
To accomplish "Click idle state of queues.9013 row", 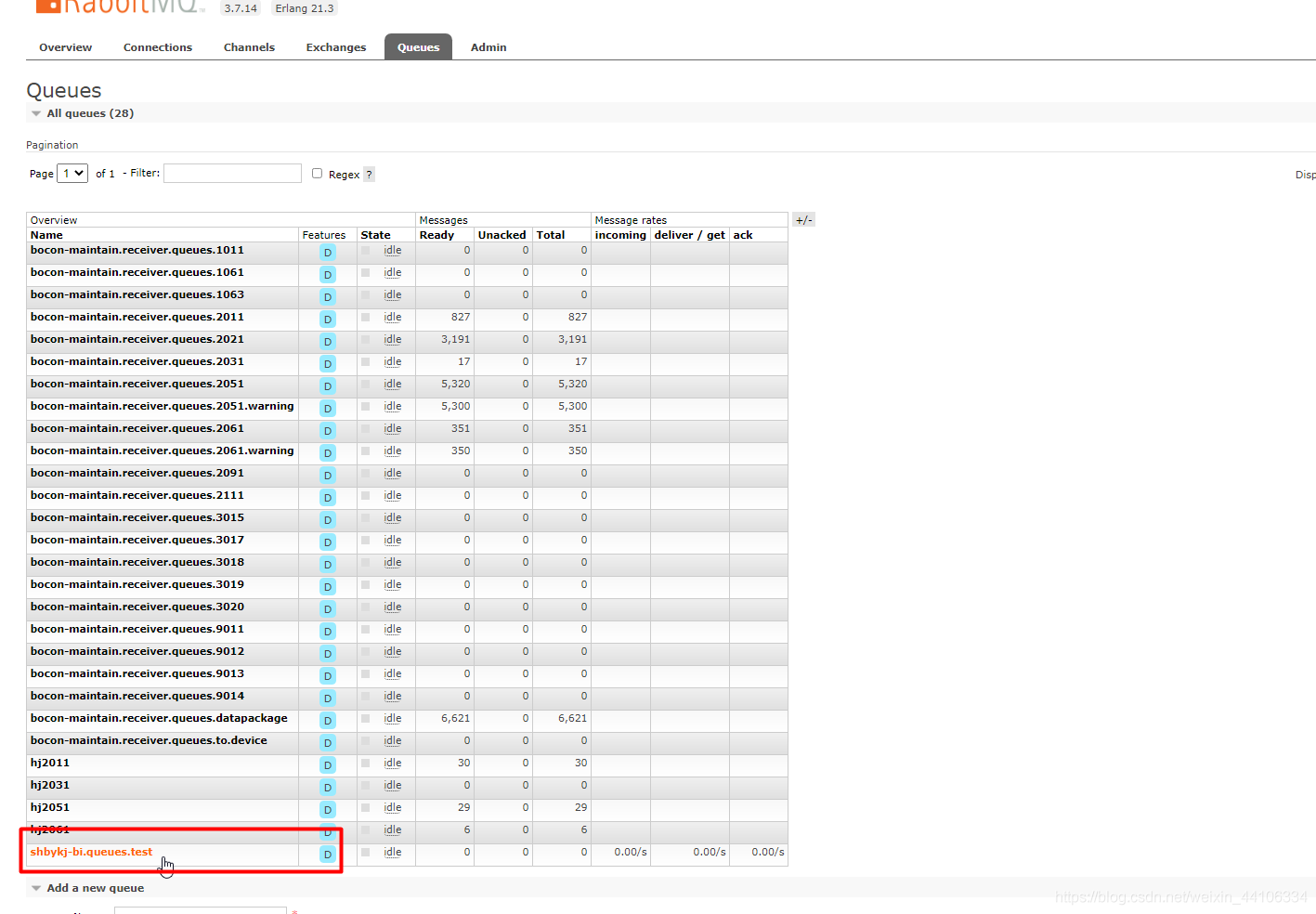I will tap(393, 673).
